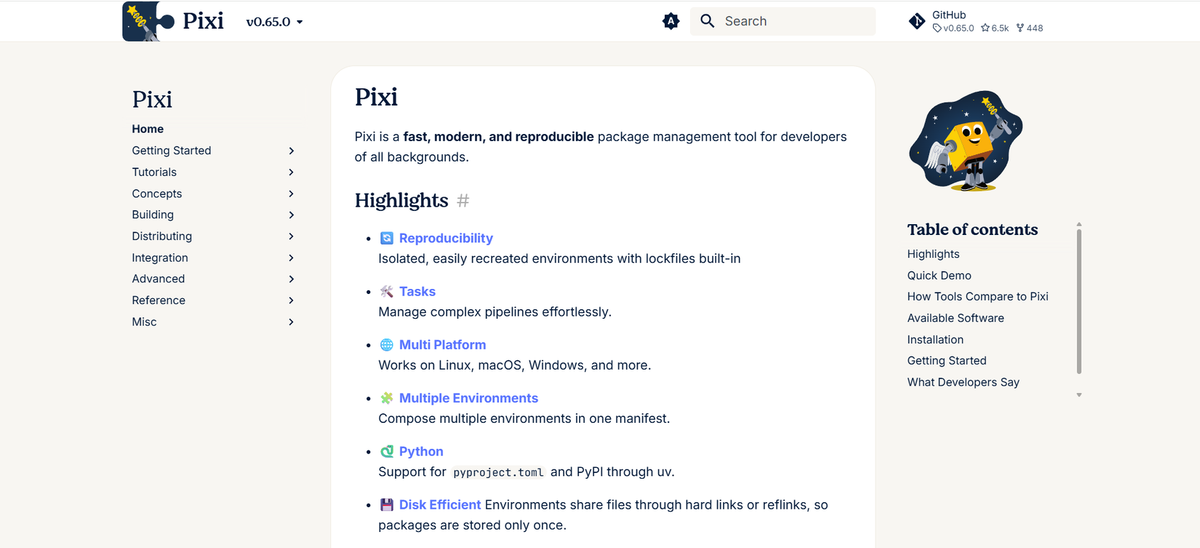
Task: Click the table of contents scroll-down arrow
Action: click(1079, 395)
